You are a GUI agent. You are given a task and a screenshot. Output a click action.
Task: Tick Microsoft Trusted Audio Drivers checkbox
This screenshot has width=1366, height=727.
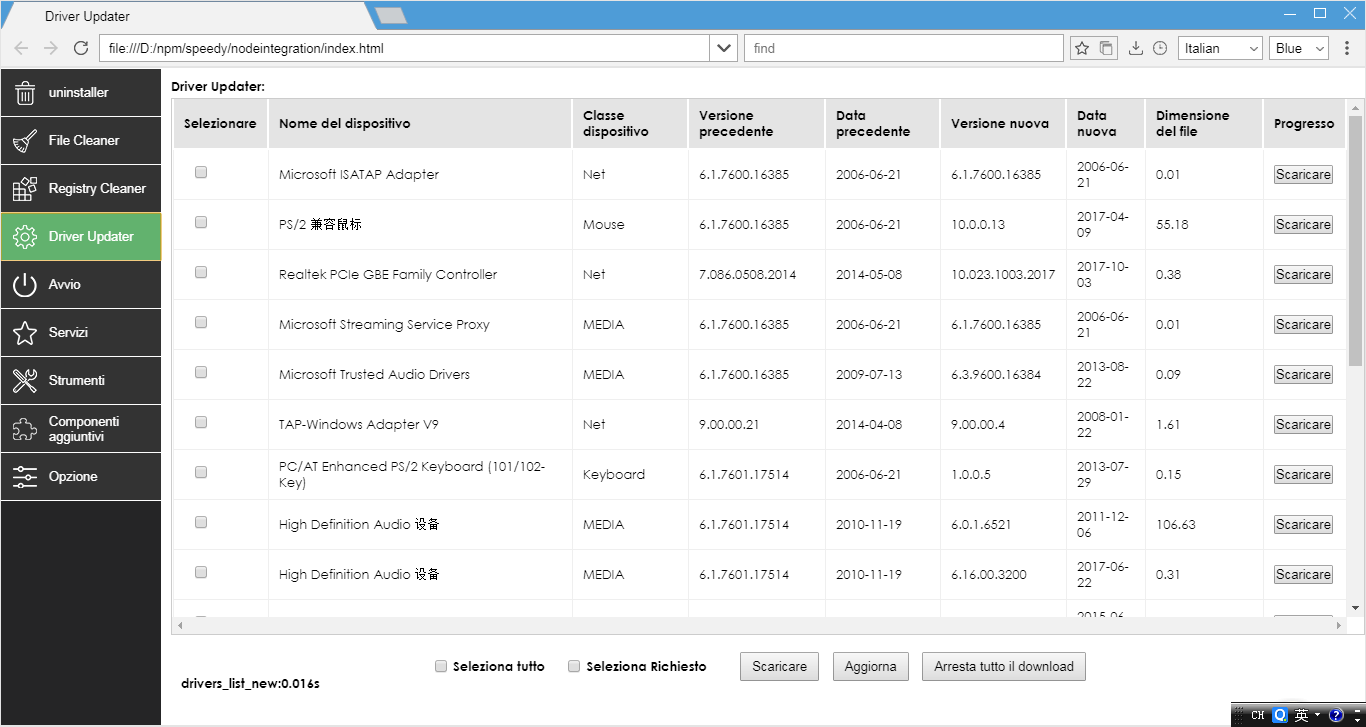click(201, 372)
